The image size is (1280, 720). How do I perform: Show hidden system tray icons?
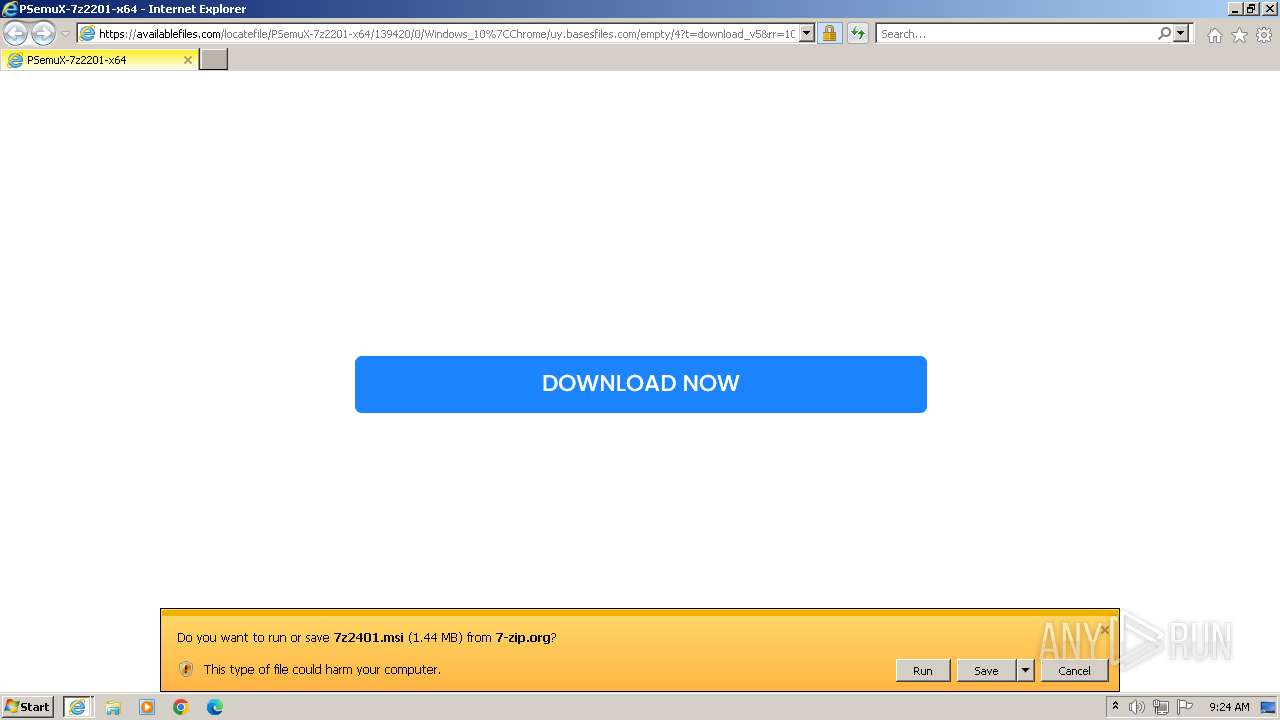1115,707
